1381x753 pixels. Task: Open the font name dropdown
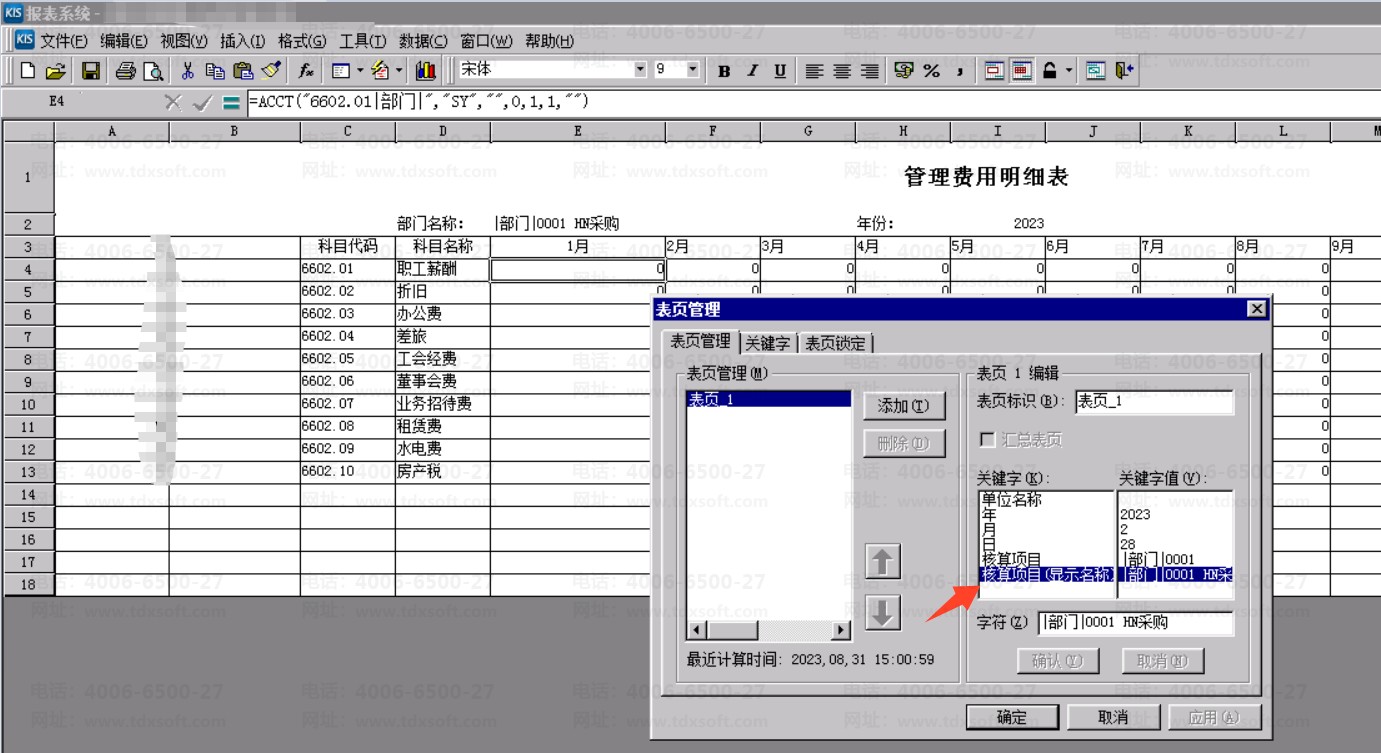[x=640, y=70]
